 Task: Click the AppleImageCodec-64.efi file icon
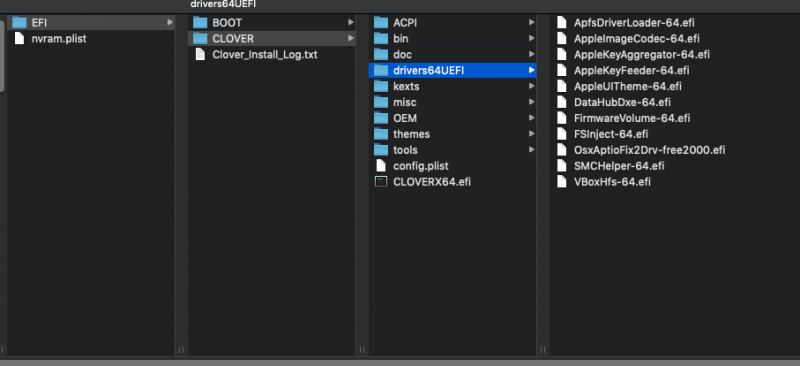[x=562, y=38]
